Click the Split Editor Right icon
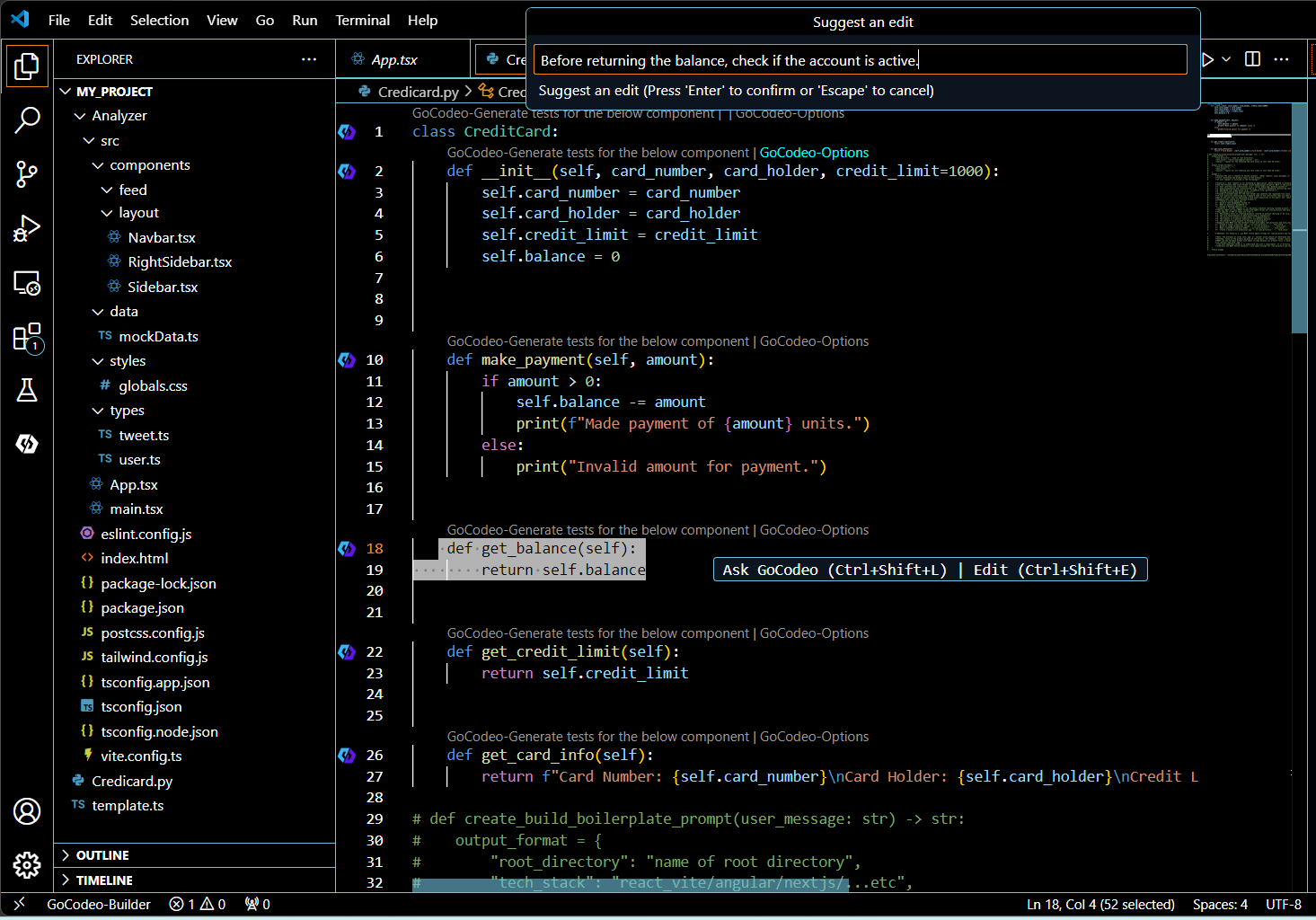The width and height of the screenshot is (1316, 920). pos(1252,59)
